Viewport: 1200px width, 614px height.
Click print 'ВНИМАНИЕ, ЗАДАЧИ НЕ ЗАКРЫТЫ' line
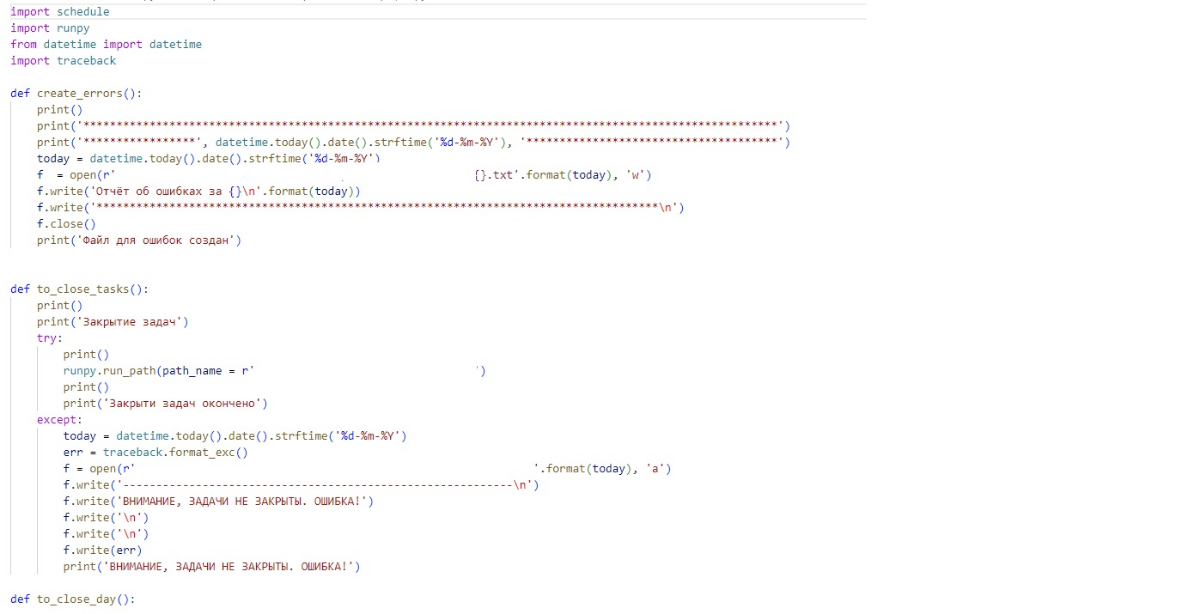click(211, 566)
